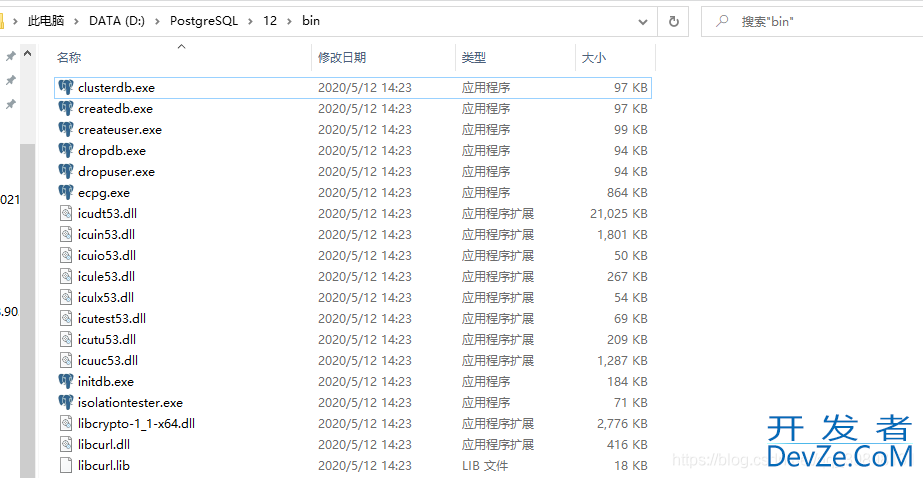Click the libcurl.lib blank file icon
This screenshot has width=923, height=478.
tap(66, 466)
